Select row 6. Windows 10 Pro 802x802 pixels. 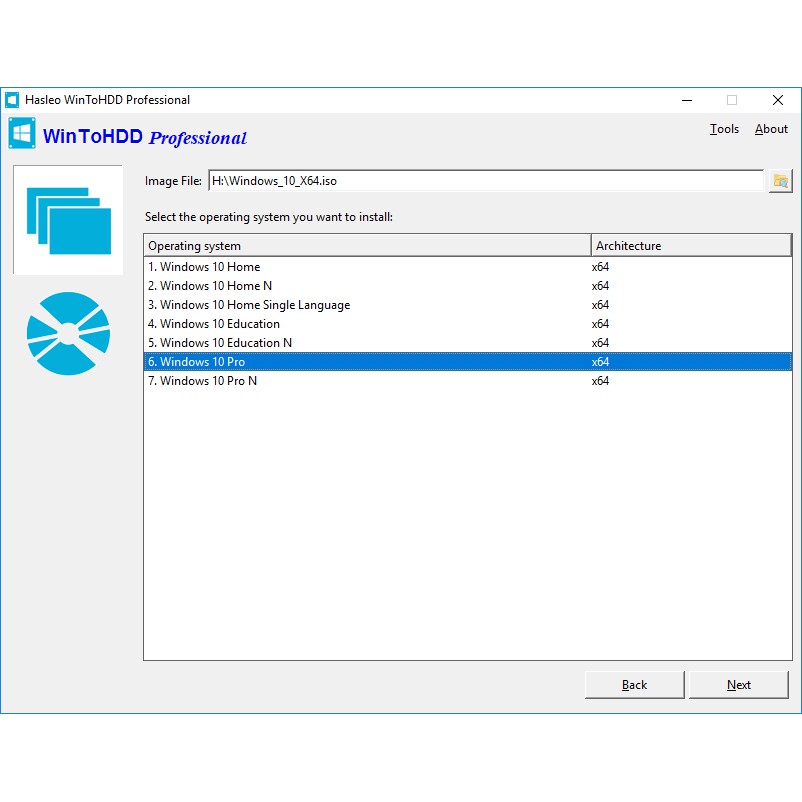pyautogui.click(x=467, y=362)
